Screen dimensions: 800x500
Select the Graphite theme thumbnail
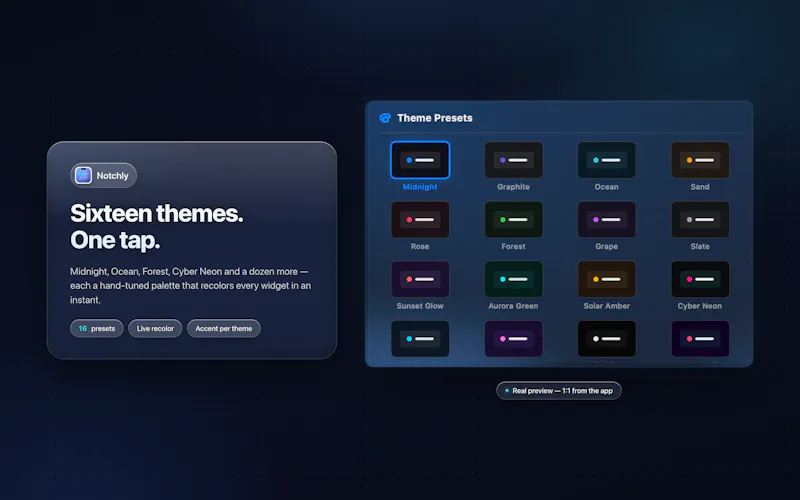tap(513, 160)
